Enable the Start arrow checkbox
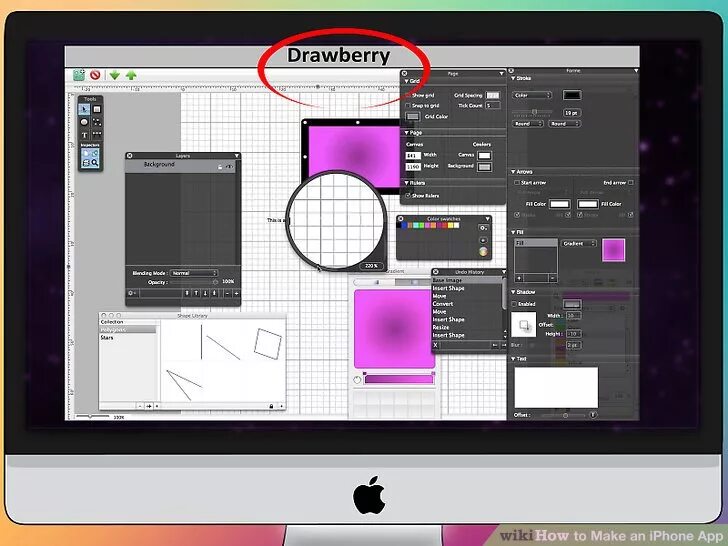This screenshot has height=546, width=728. tap(517, 182)
